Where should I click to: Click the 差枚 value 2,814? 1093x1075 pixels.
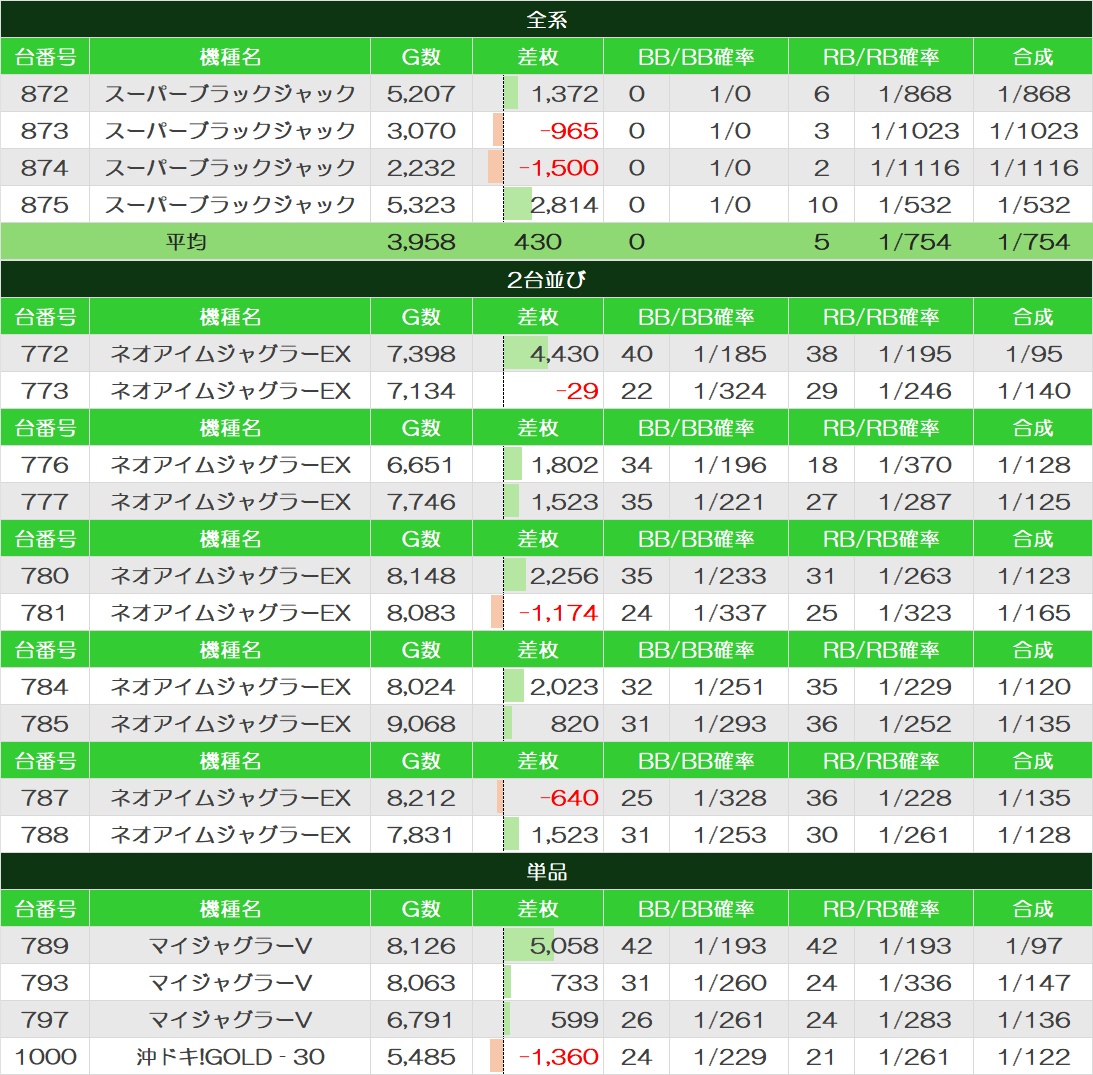click(564, 204)
